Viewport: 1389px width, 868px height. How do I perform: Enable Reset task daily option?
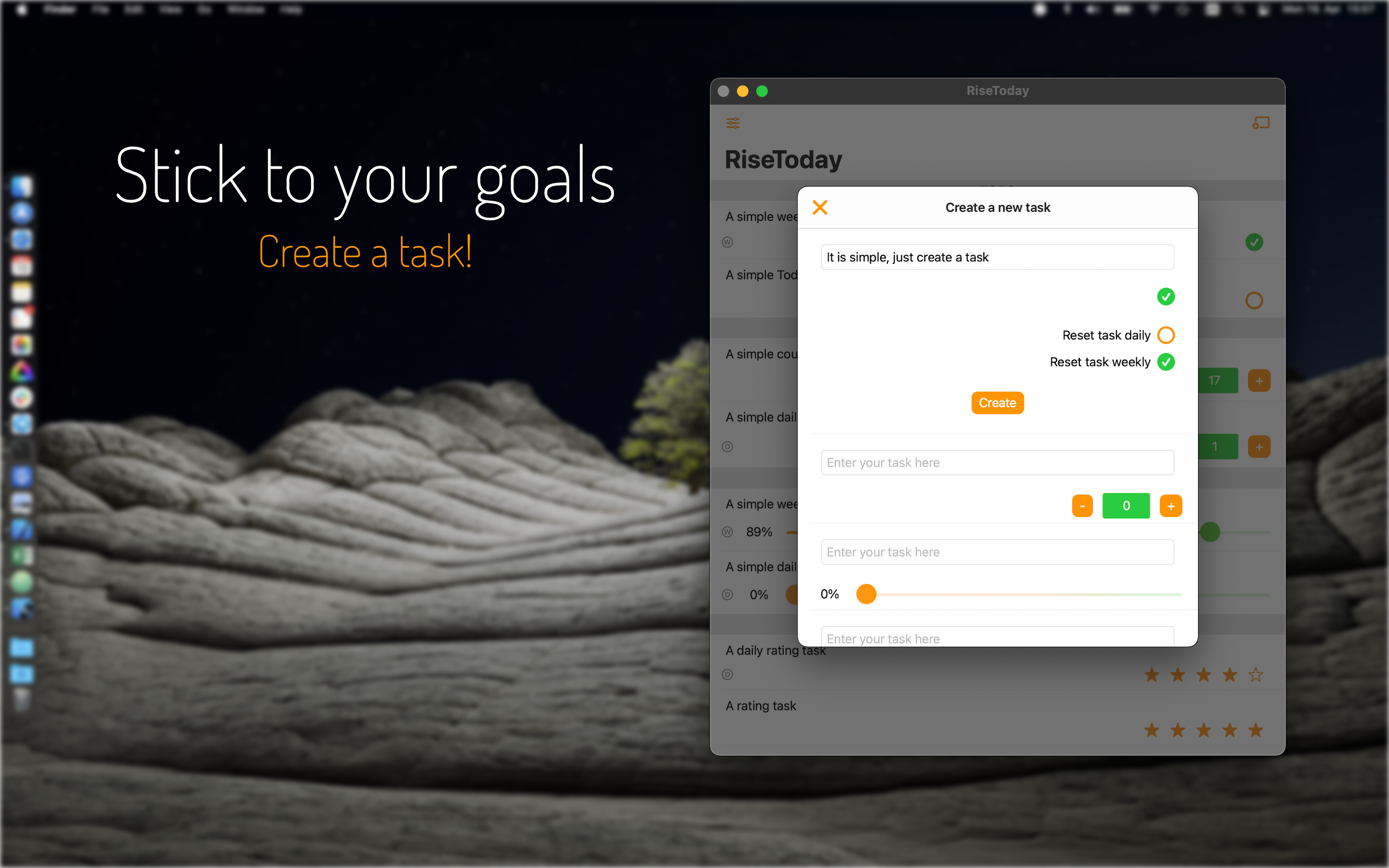(1166, 335)
